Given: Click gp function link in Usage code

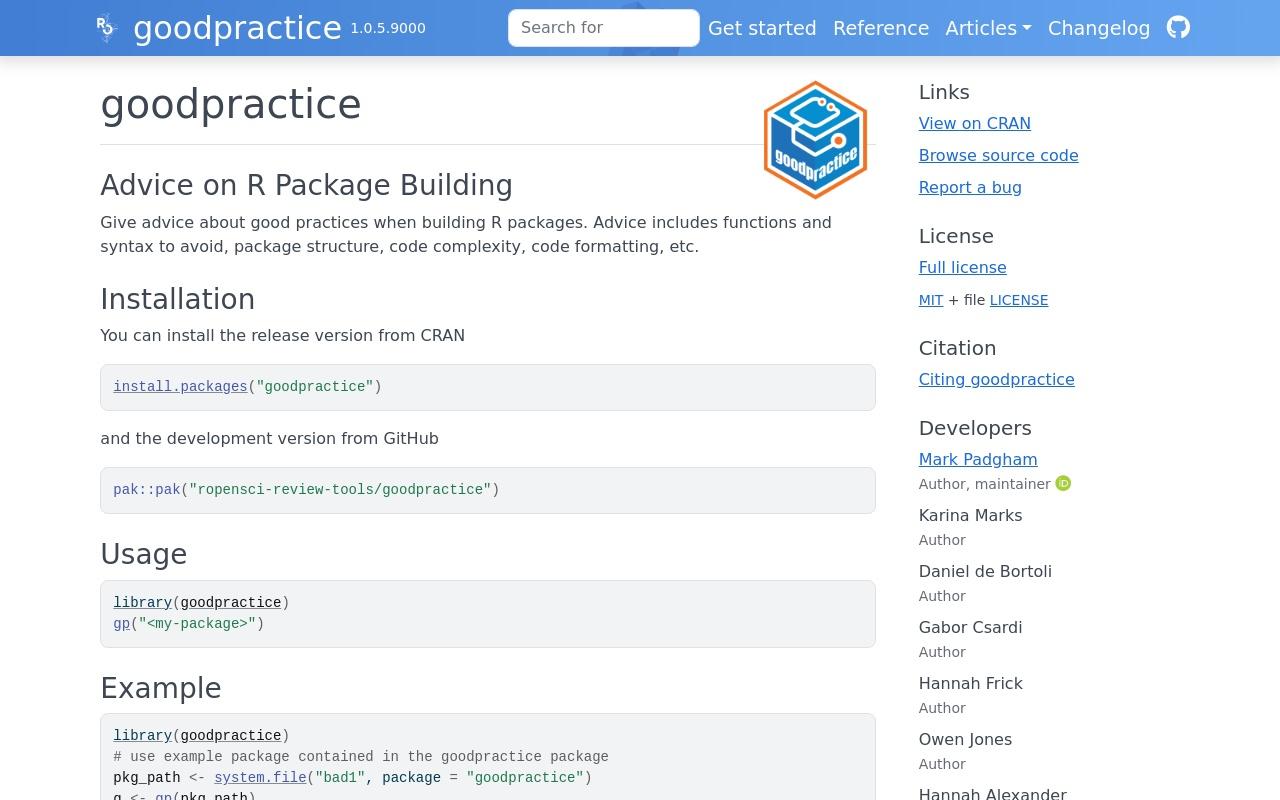Looking at the screenshot, I should coord(121,624).
